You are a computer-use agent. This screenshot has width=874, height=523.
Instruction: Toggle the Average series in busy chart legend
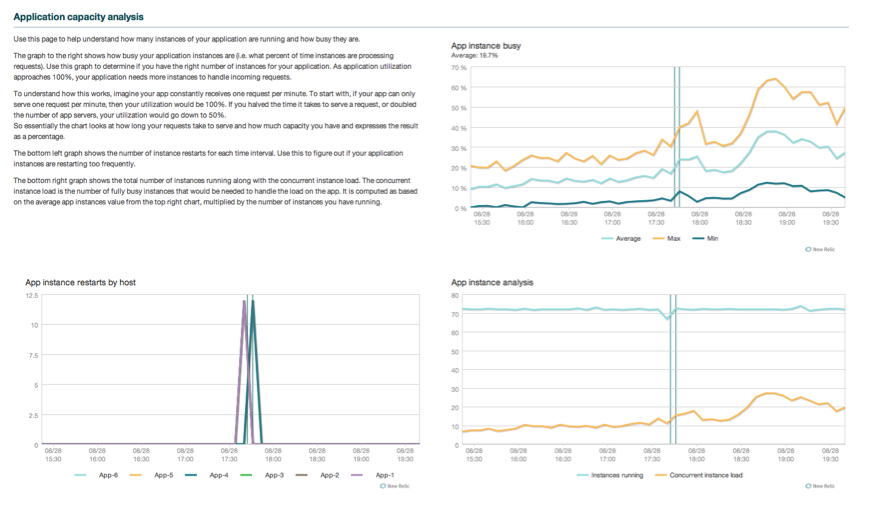click(x=621, y=239)
